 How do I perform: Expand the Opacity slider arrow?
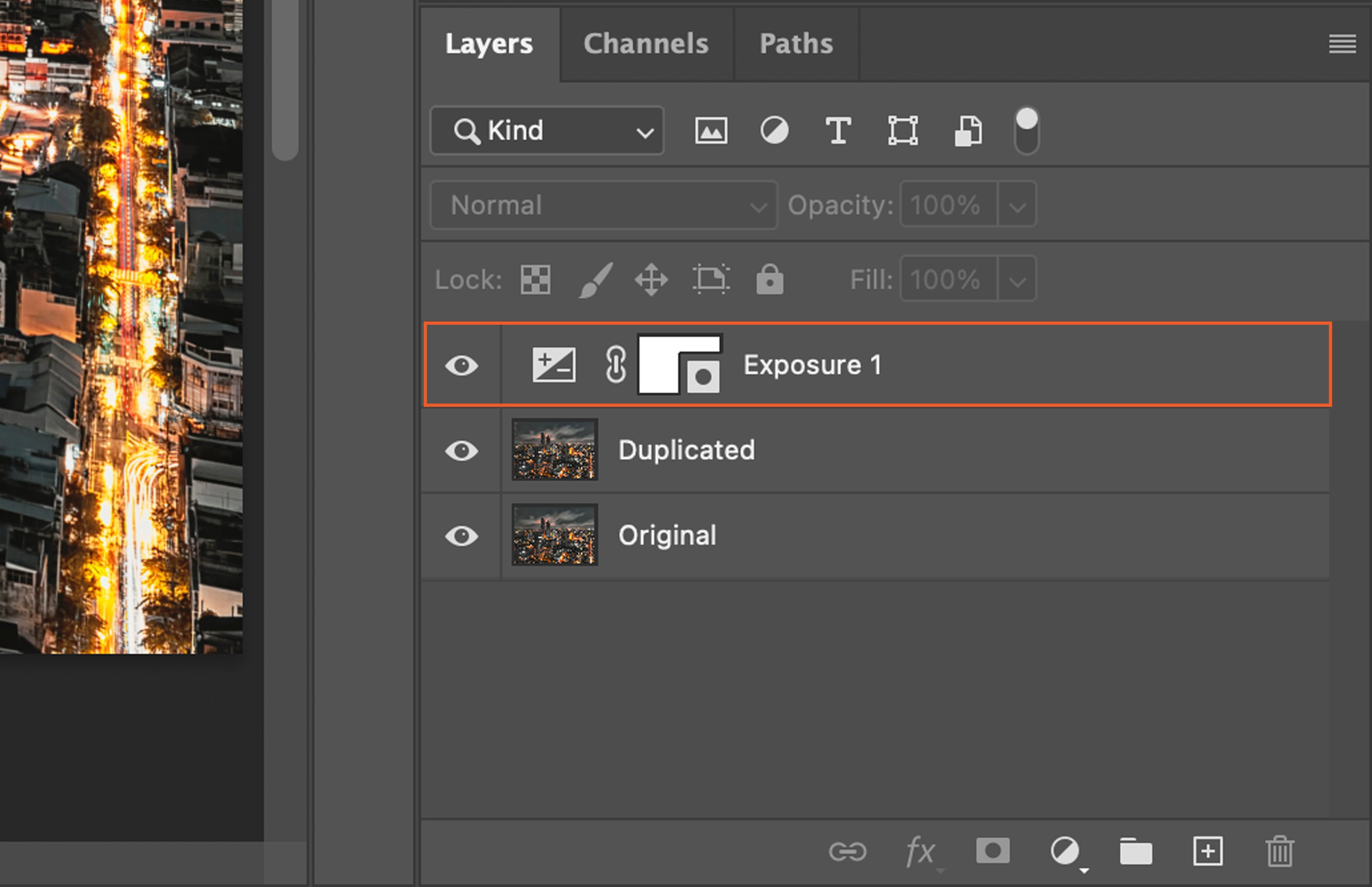pyautogui.click(x=1018, y=205)
